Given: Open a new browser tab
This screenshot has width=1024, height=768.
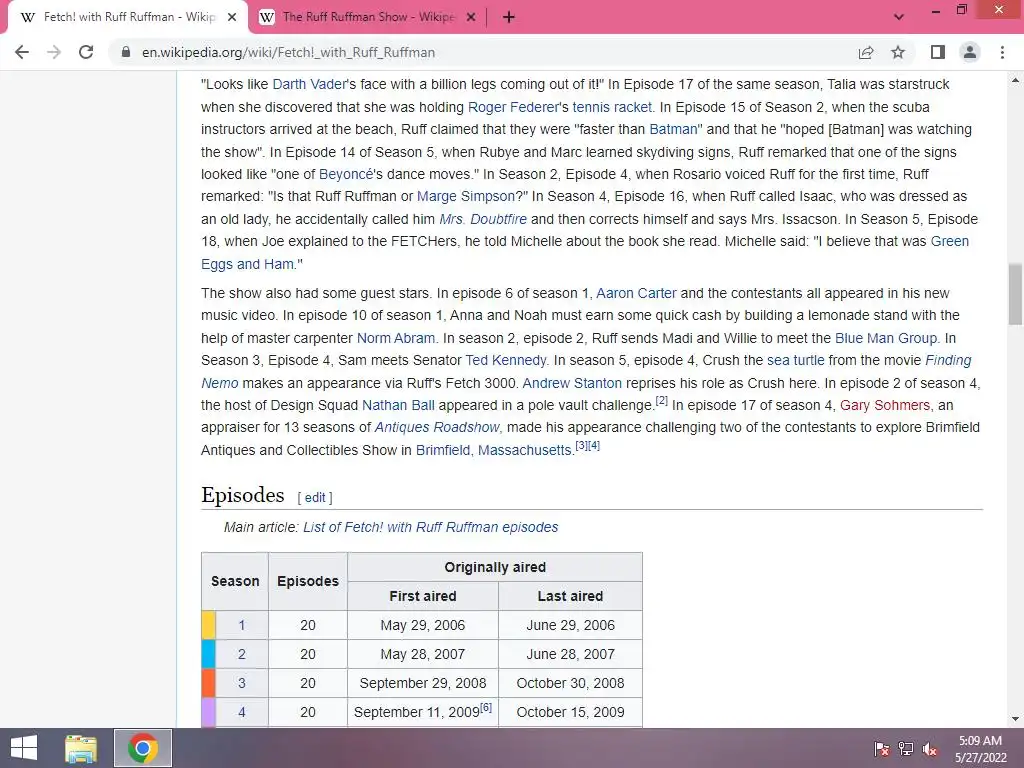Looking at the screenshot, I should click(509, 17).
